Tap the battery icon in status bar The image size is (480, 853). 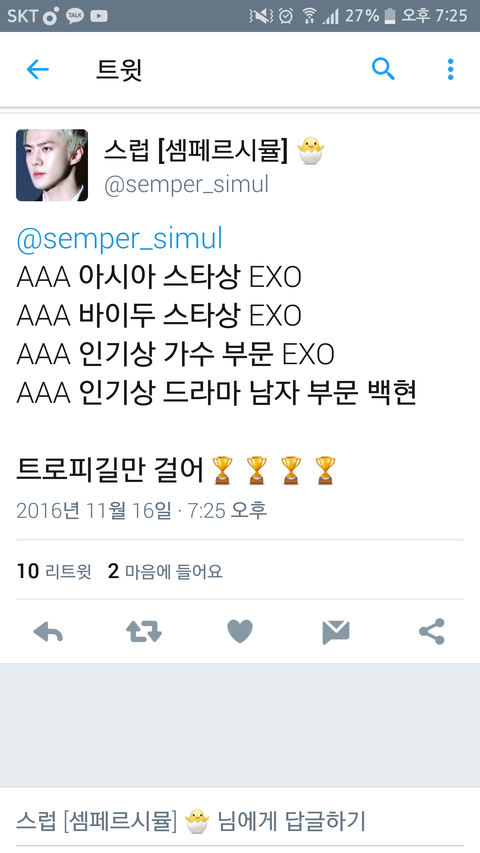tap(390, 16)
